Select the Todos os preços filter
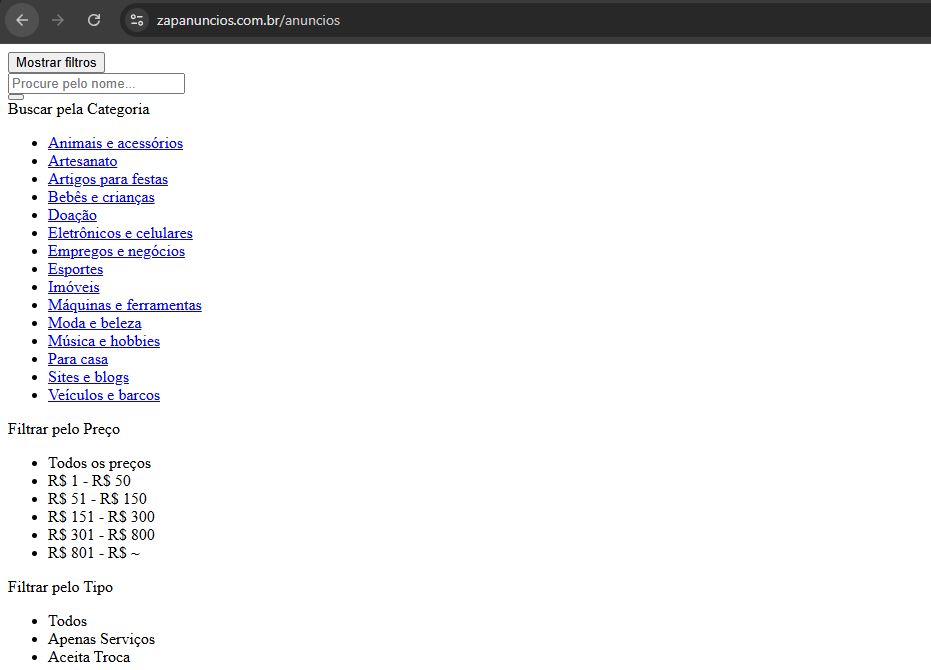This screenshot has height=670, width=931. [x=99, y=463]
